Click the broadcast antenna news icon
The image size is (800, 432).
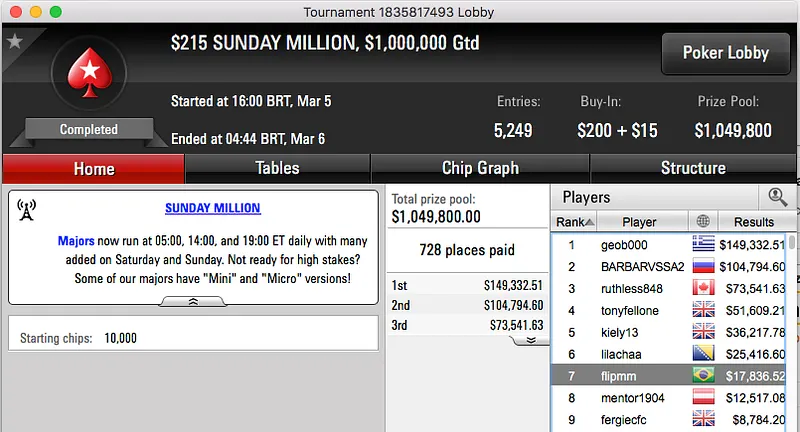click(27, 210)
